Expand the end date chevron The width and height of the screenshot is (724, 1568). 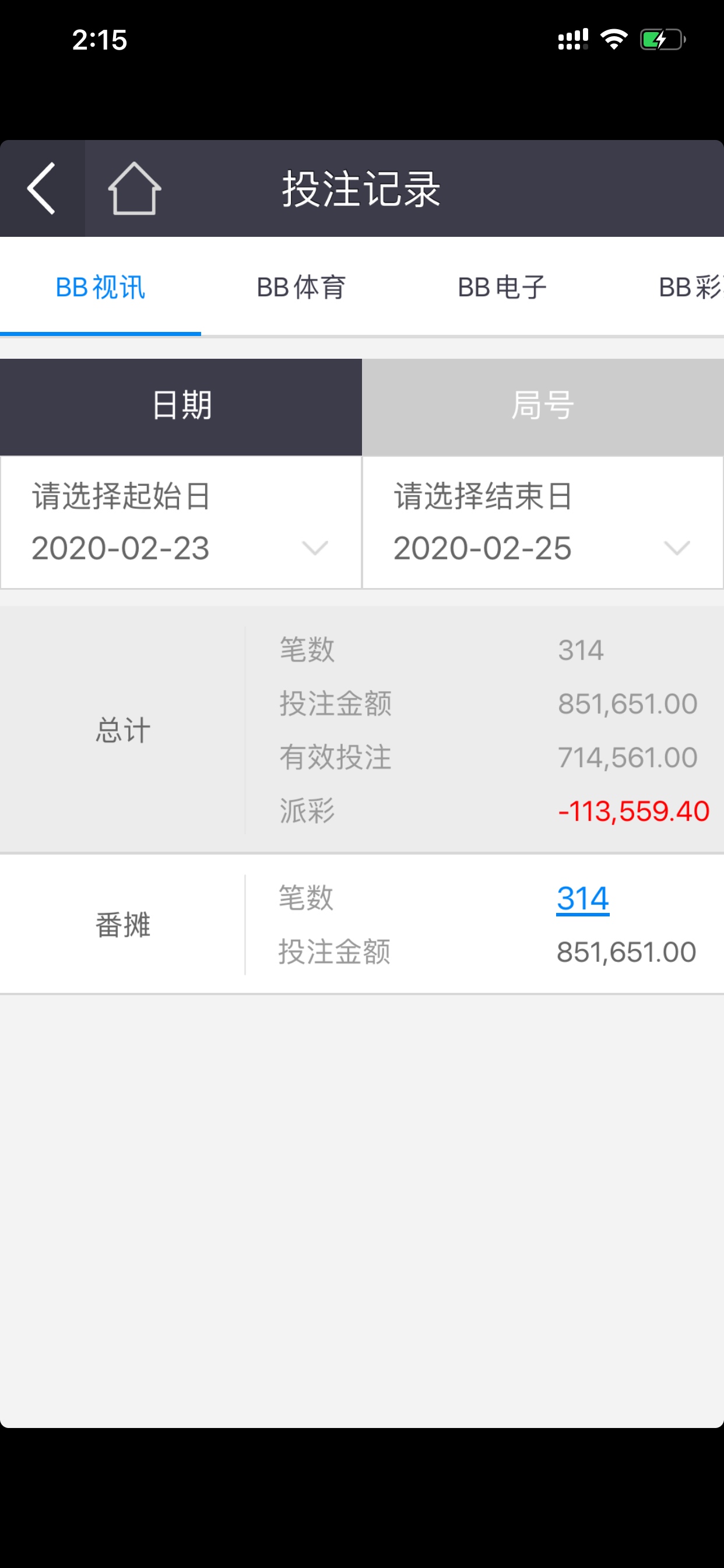click(x=677, y=548)
